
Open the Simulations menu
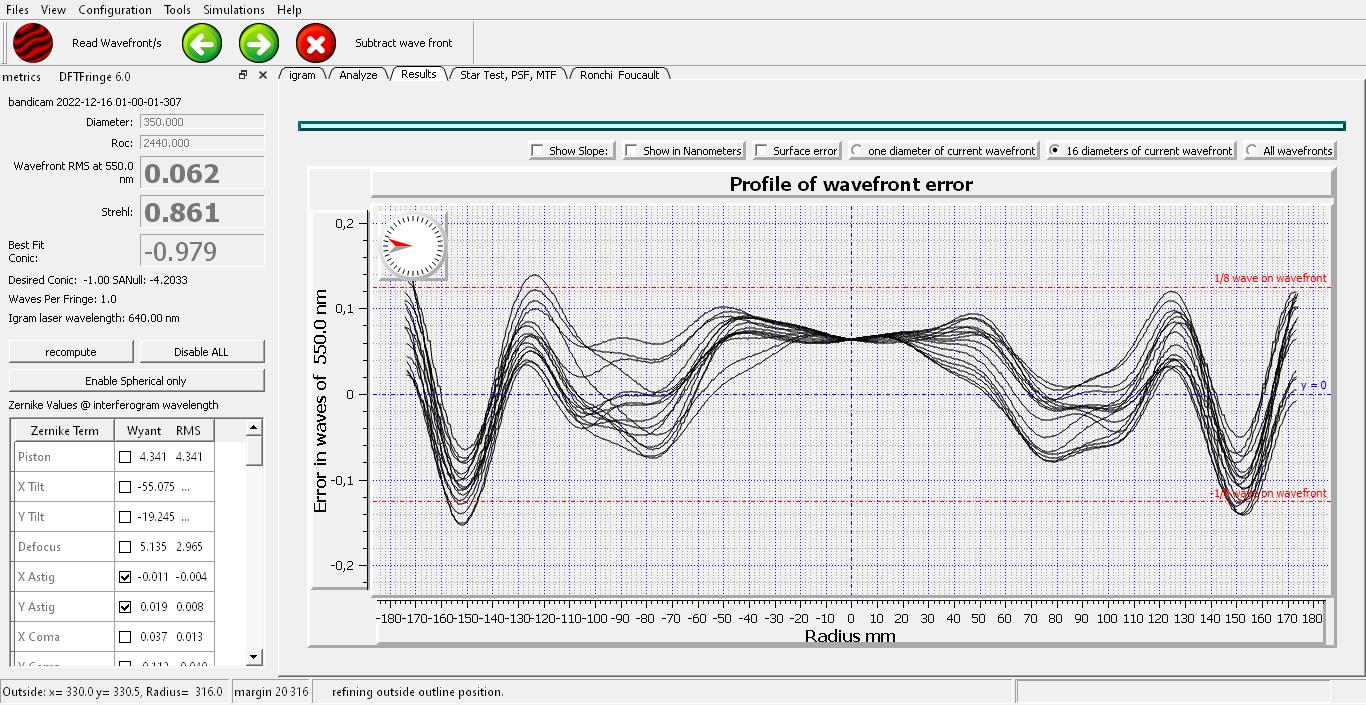click(234, 9)
